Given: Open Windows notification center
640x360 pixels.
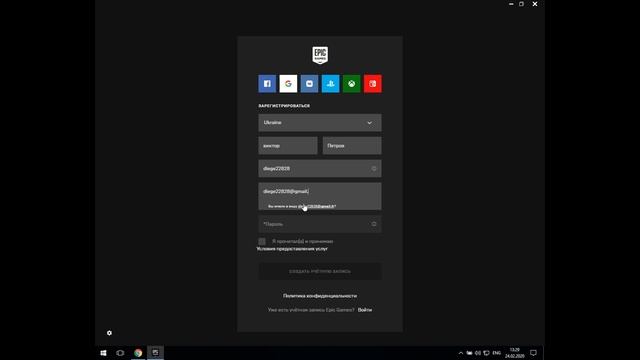Looking at the screenshot, I should (533, 353).
